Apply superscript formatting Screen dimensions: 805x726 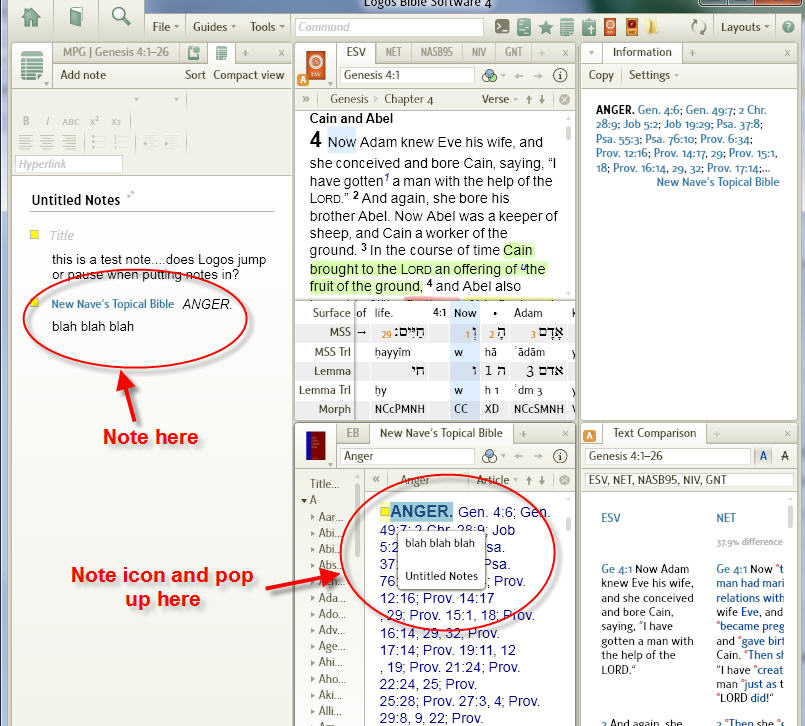[94, 121]
